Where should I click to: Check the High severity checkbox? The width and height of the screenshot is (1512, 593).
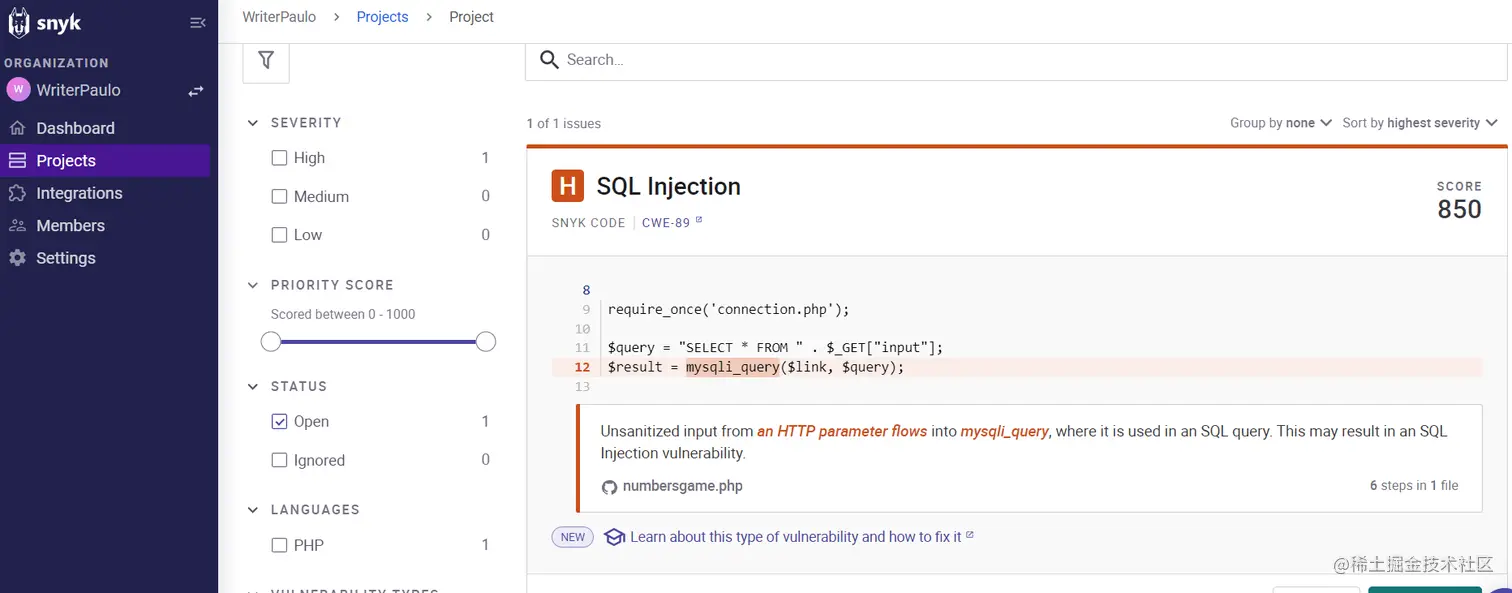pyautogui.click(x=280, y=158)
